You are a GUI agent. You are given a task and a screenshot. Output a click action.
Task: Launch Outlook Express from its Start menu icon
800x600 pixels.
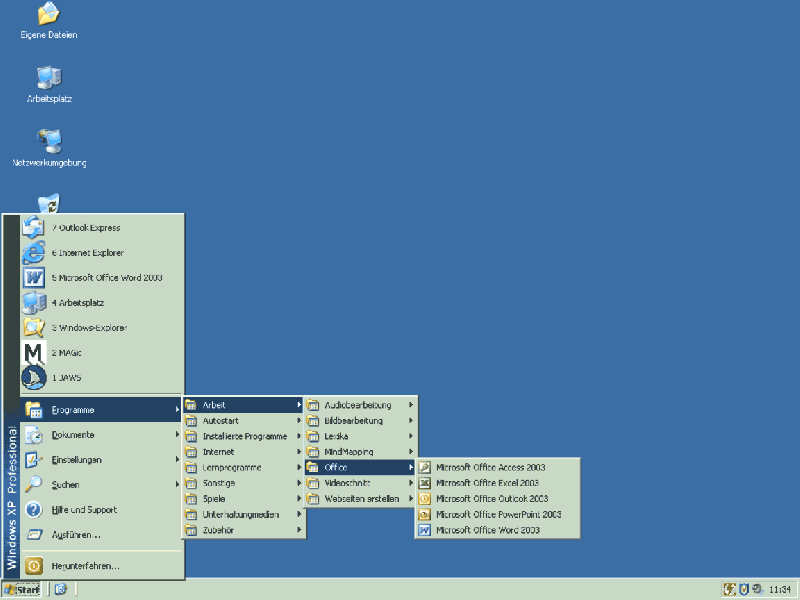coord(34,228)
